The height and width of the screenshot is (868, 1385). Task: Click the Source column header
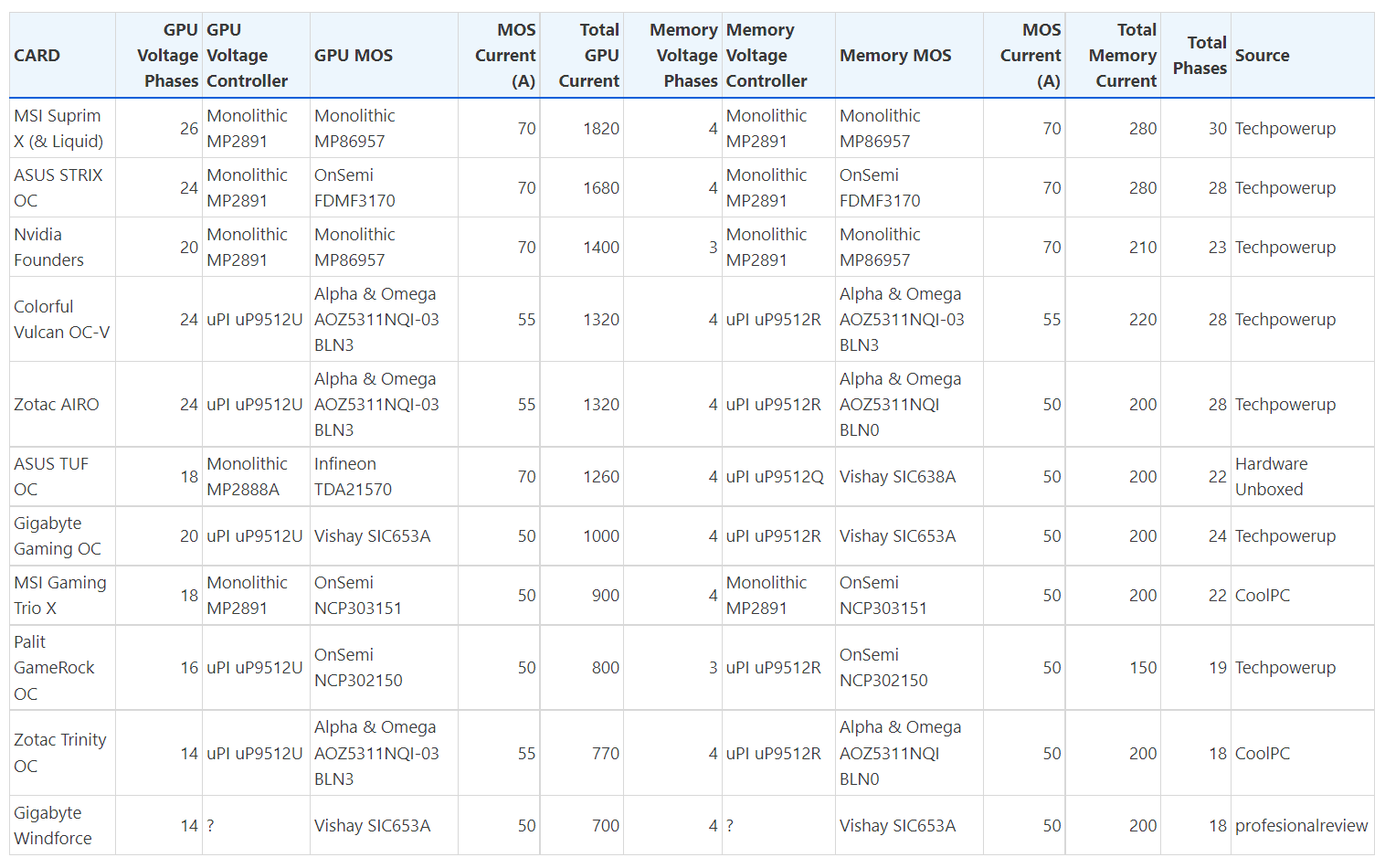click(x=1263, y=56)
